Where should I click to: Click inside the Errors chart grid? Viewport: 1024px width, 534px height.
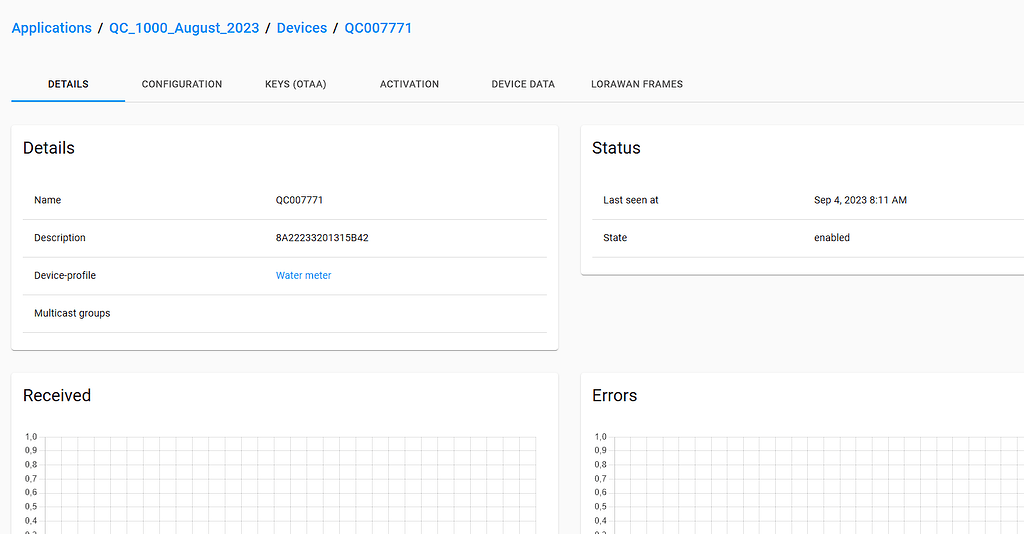tap(818, 485)
